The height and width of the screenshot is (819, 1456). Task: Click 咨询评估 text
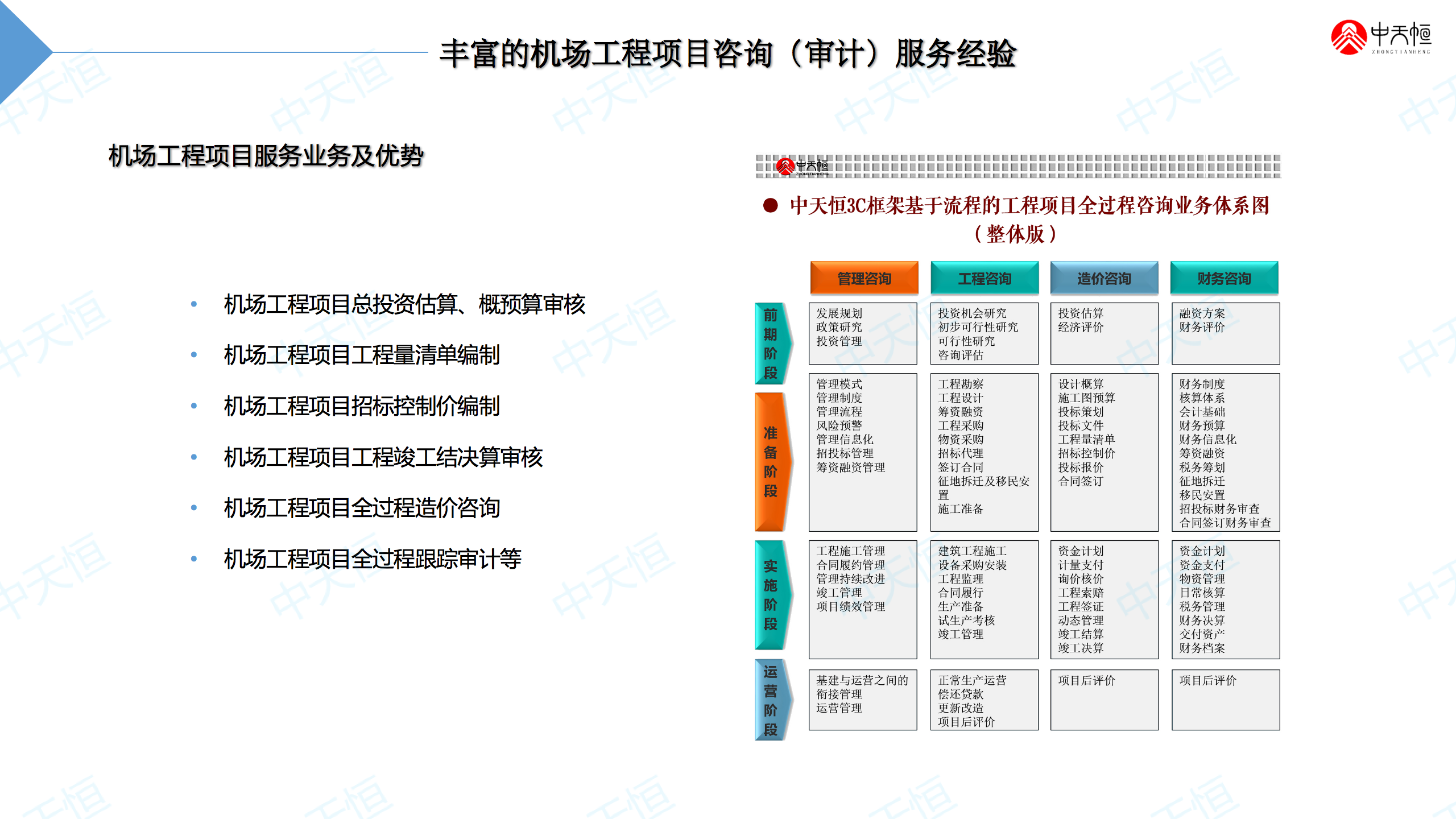961,355
